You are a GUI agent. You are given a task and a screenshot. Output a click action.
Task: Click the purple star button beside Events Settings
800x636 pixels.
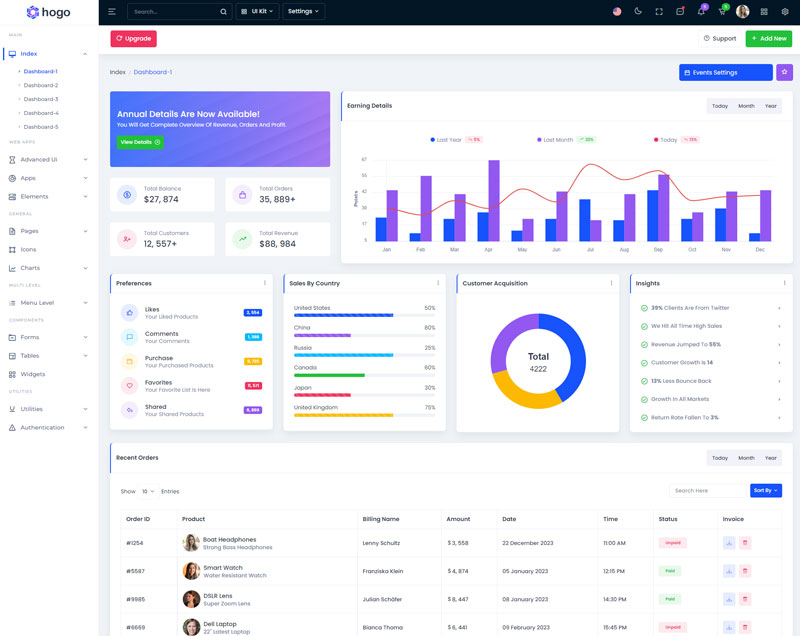coord(784,72)
